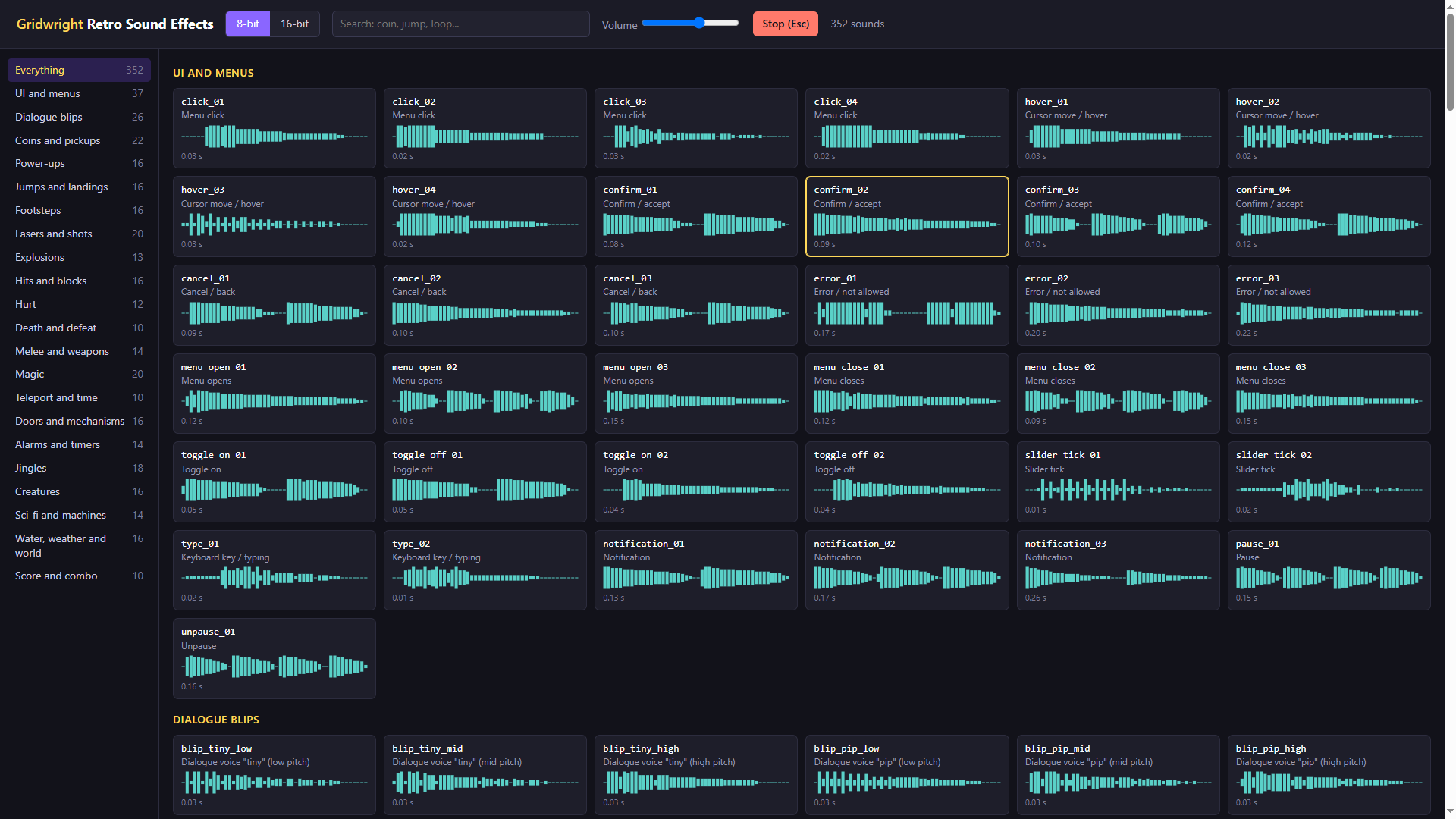Play toggle_off_02 sound card
1456x819 pixels.
click(907, 482)
